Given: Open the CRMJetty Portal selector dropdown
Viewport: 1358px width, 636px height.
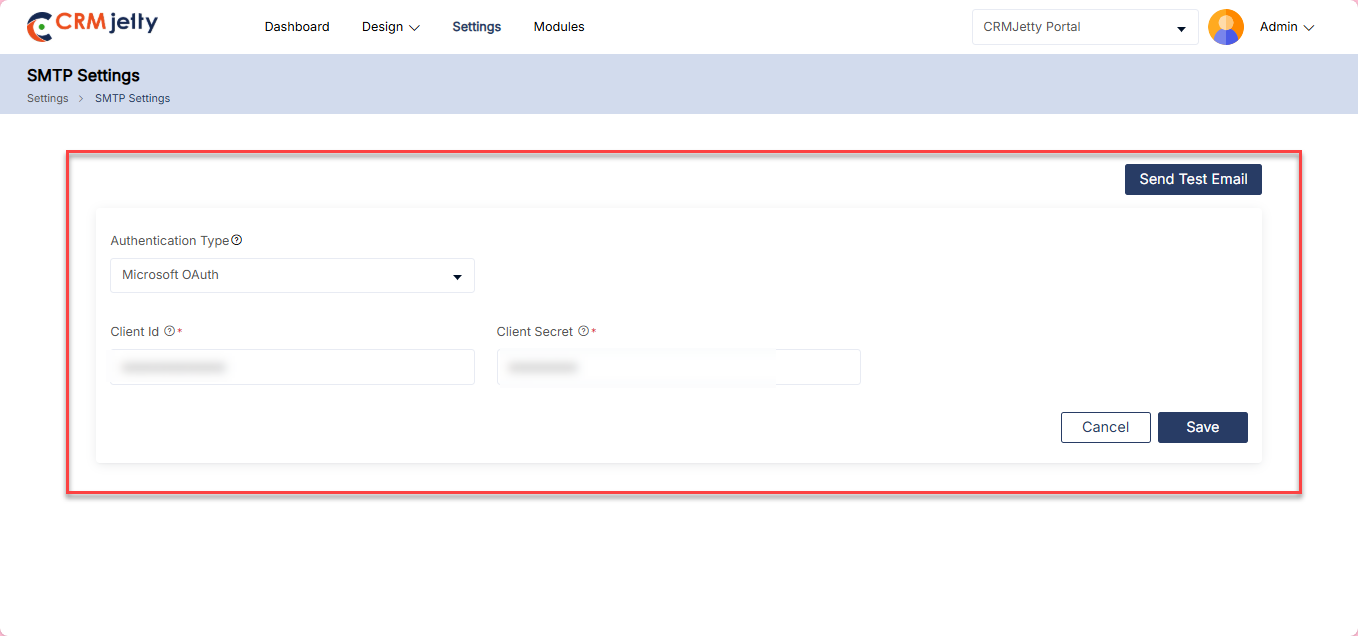Looking at the screenshot, I should click(1084, 27).
